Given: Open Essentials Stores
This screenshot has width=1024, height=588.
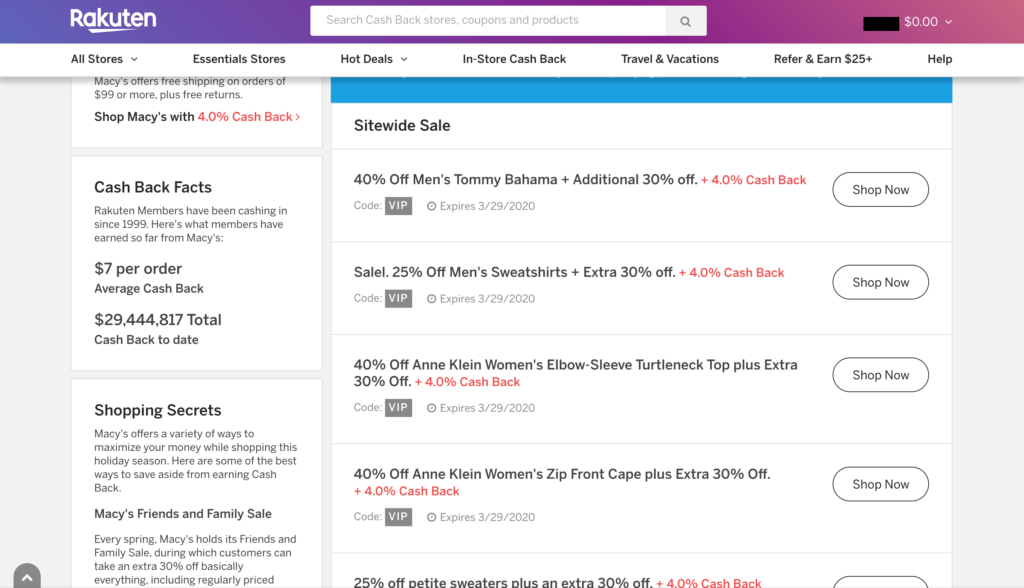Looking at the screenshot, I should point(239,59).
